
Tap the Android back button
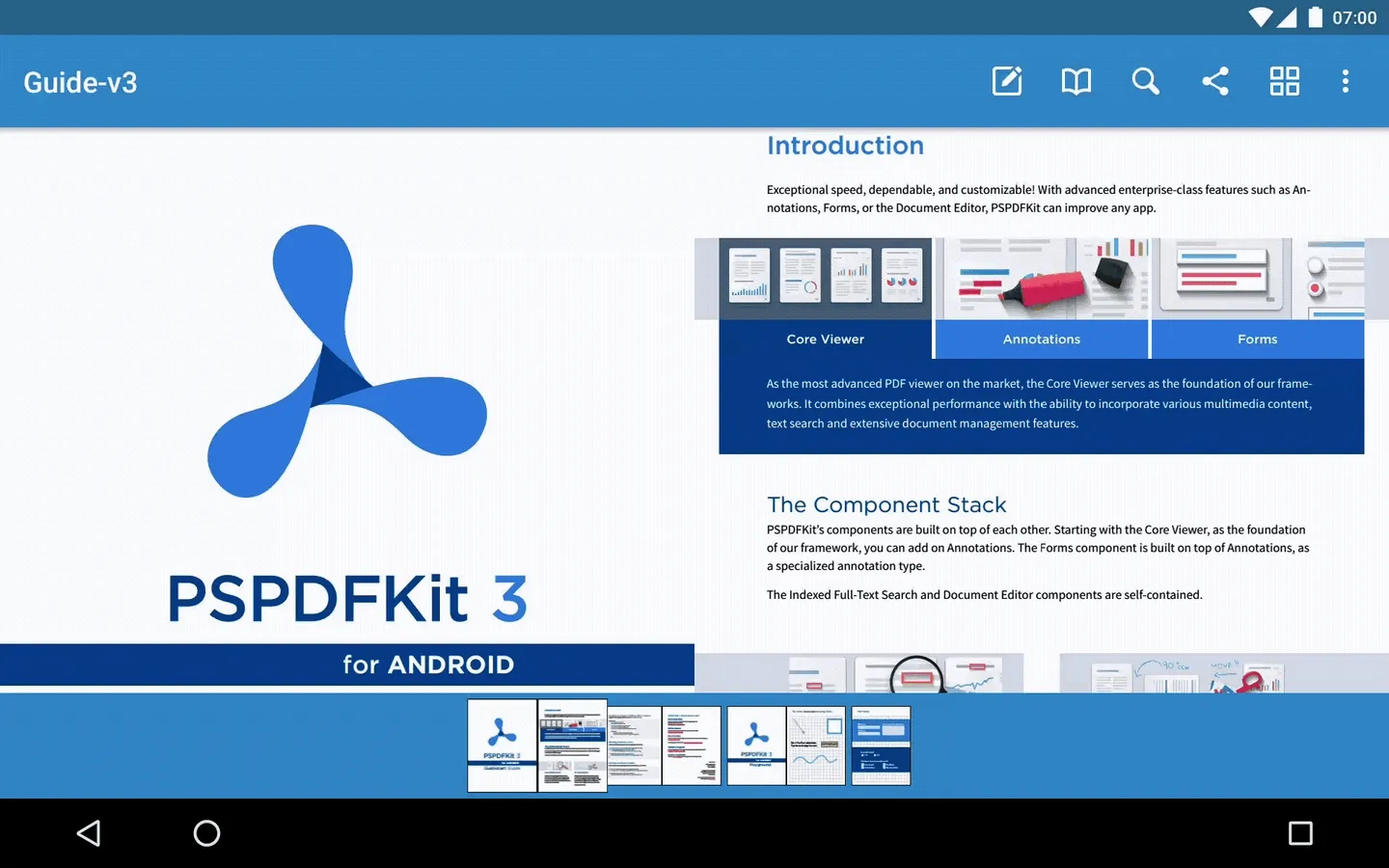[89, 833]
